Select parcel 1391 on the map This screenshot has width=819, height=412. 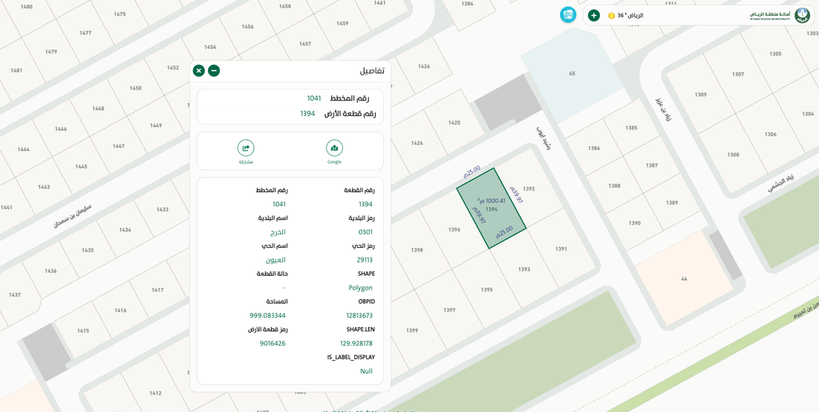tap(561, 249)
